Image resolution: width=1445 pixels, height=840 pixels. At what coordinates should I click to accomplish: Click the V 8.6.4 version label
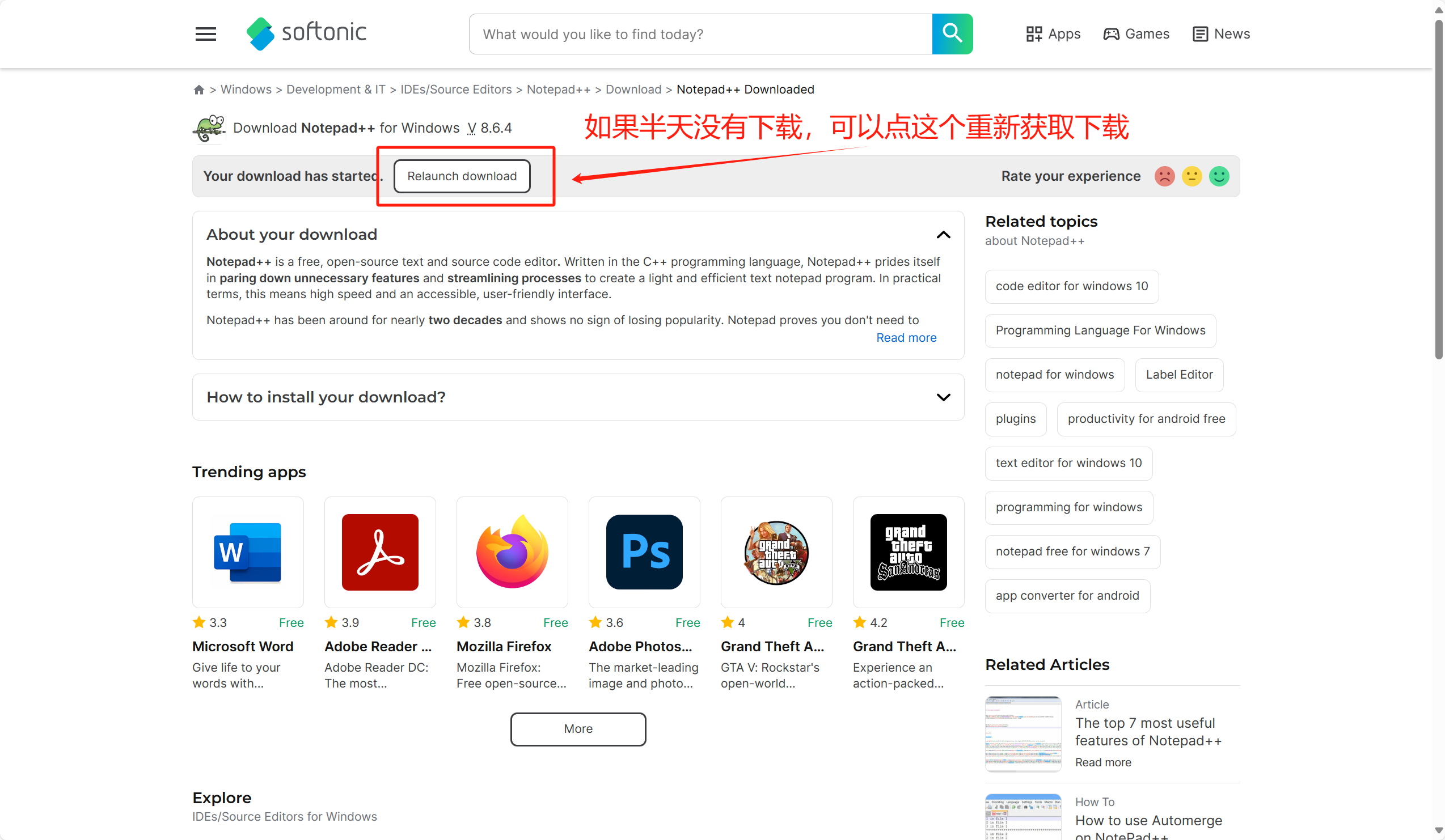[489, 128]
